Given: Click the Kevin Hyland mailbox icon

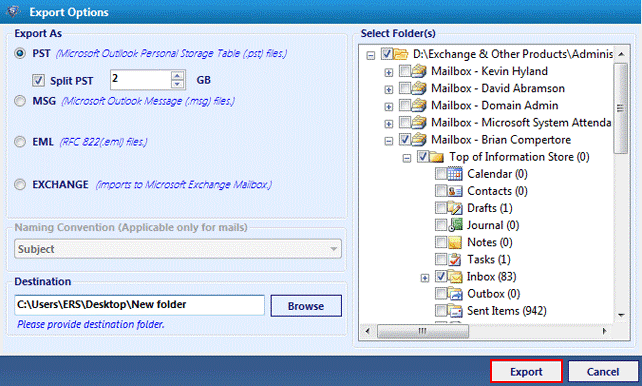Looking at the screenshot, I should (x=419, y=71).
